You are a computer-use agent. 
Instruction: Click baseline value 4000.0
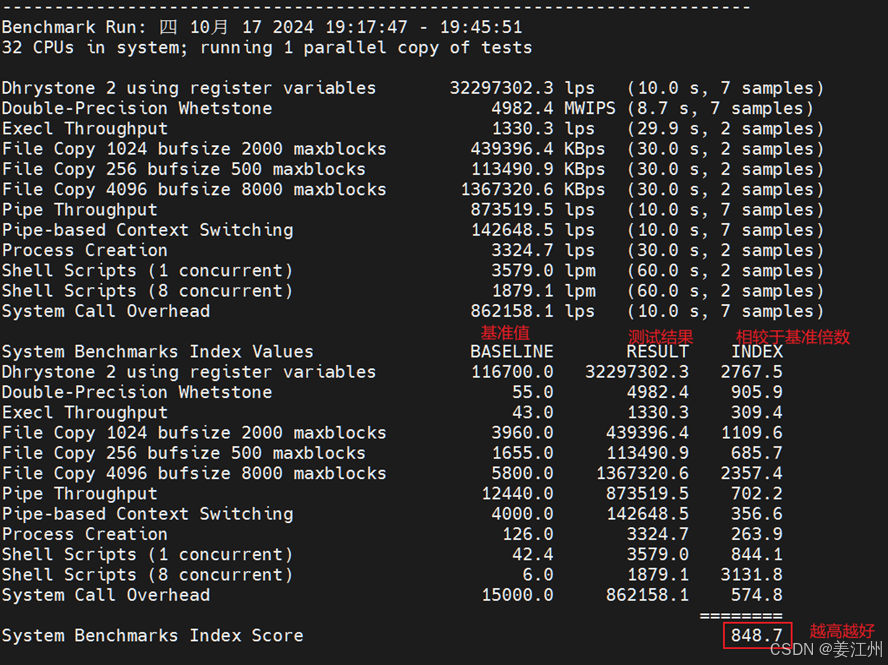coord(522,514)
